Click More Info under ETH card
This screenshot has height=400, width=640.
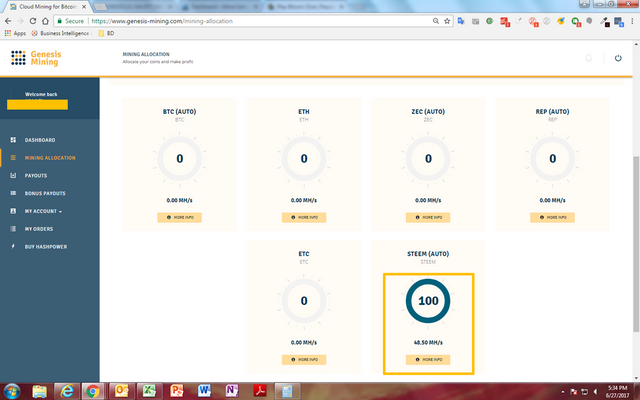[304, 218]
